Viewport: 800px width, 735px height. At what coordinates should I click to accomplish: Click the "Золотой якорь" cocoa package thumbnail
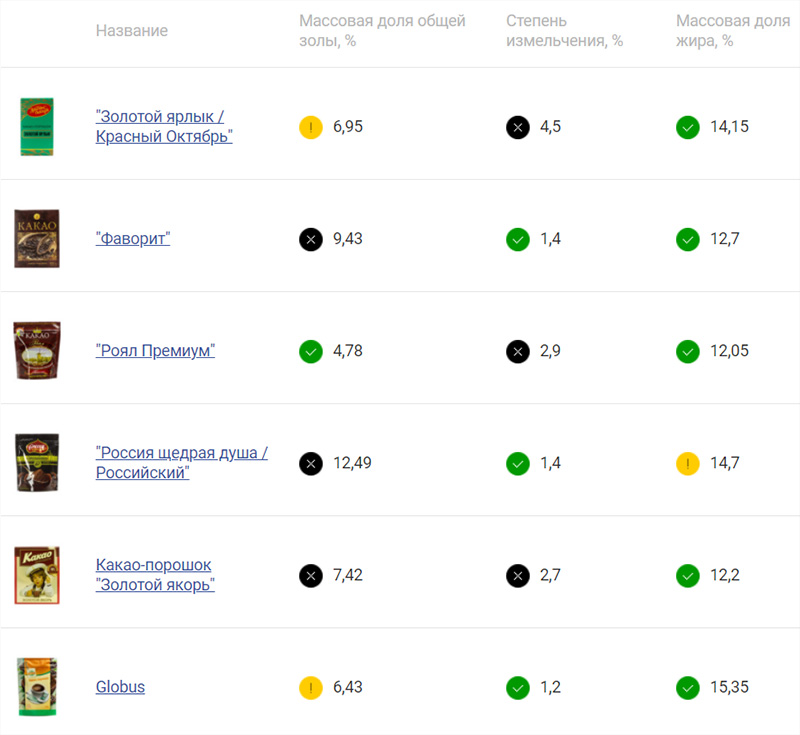click(38, 575)
